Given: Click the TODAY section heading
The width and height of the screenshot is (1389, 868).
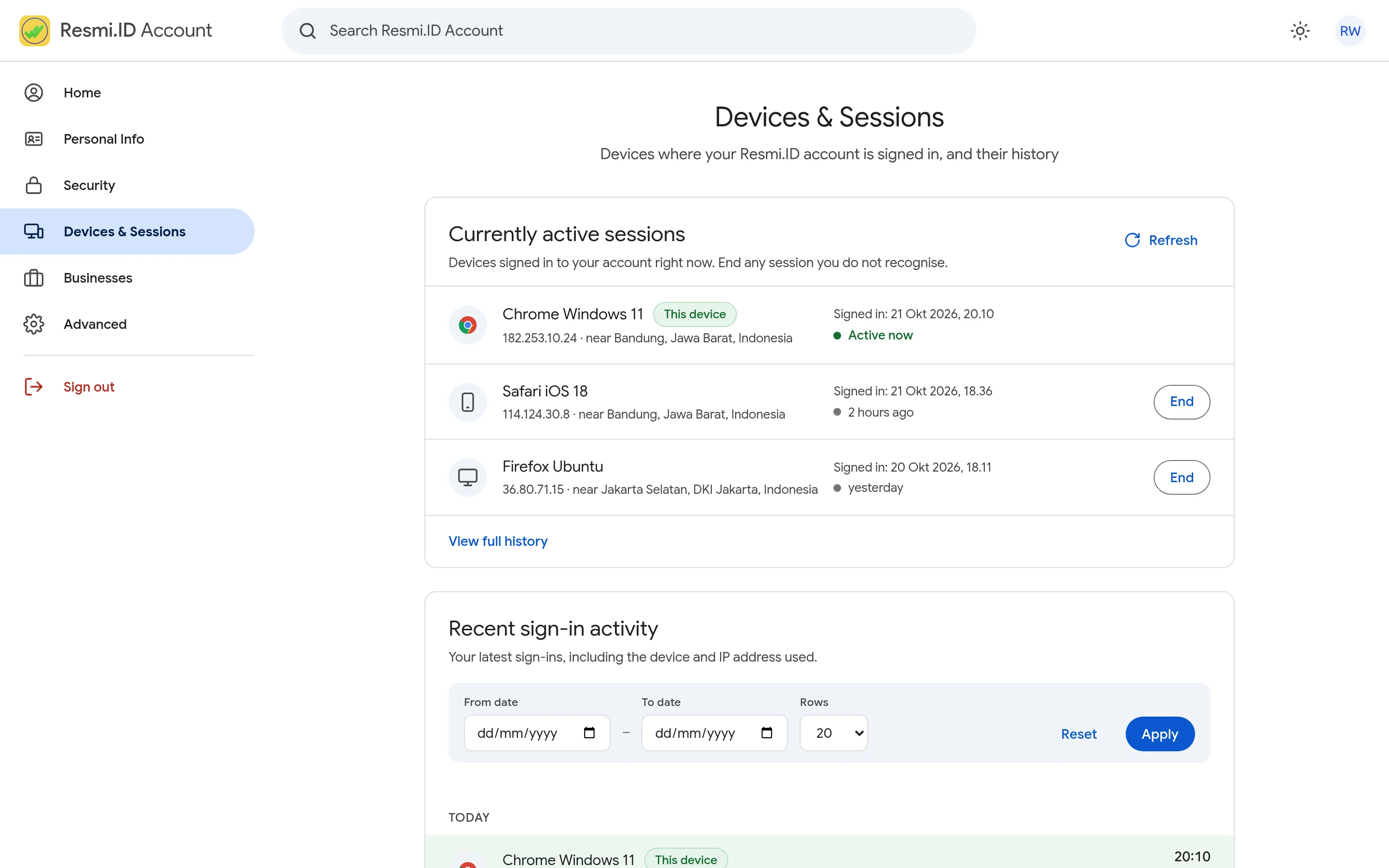Looking at the screenshot, I should point(469,817).
